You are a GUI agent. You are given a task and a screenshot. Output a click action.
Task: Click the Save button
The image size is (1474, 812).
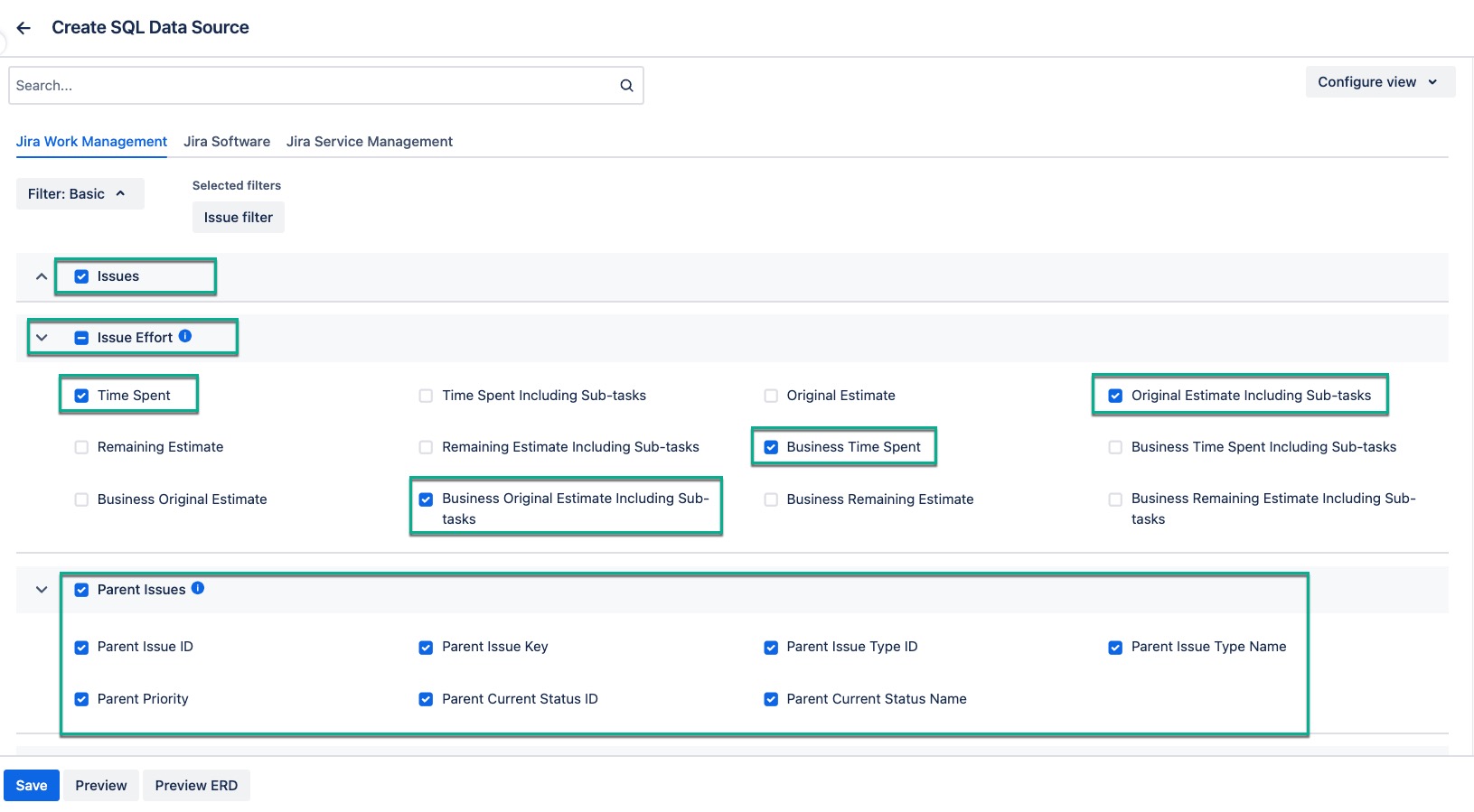pyautogui.click(x=32, y=786)
